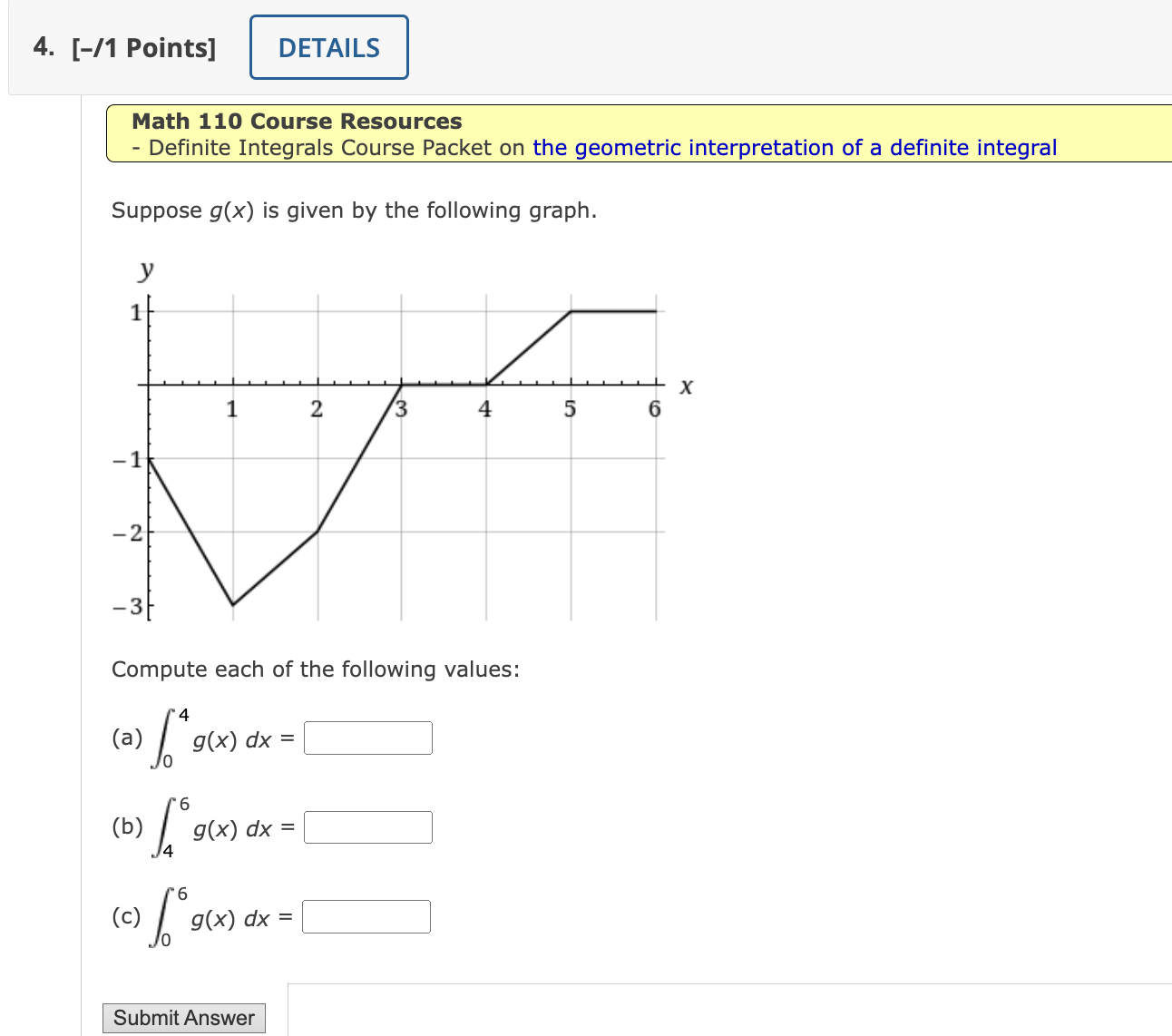The image size is (1172, 1036).
Task: Click the Compute each following values prompt
Action: 315,669
